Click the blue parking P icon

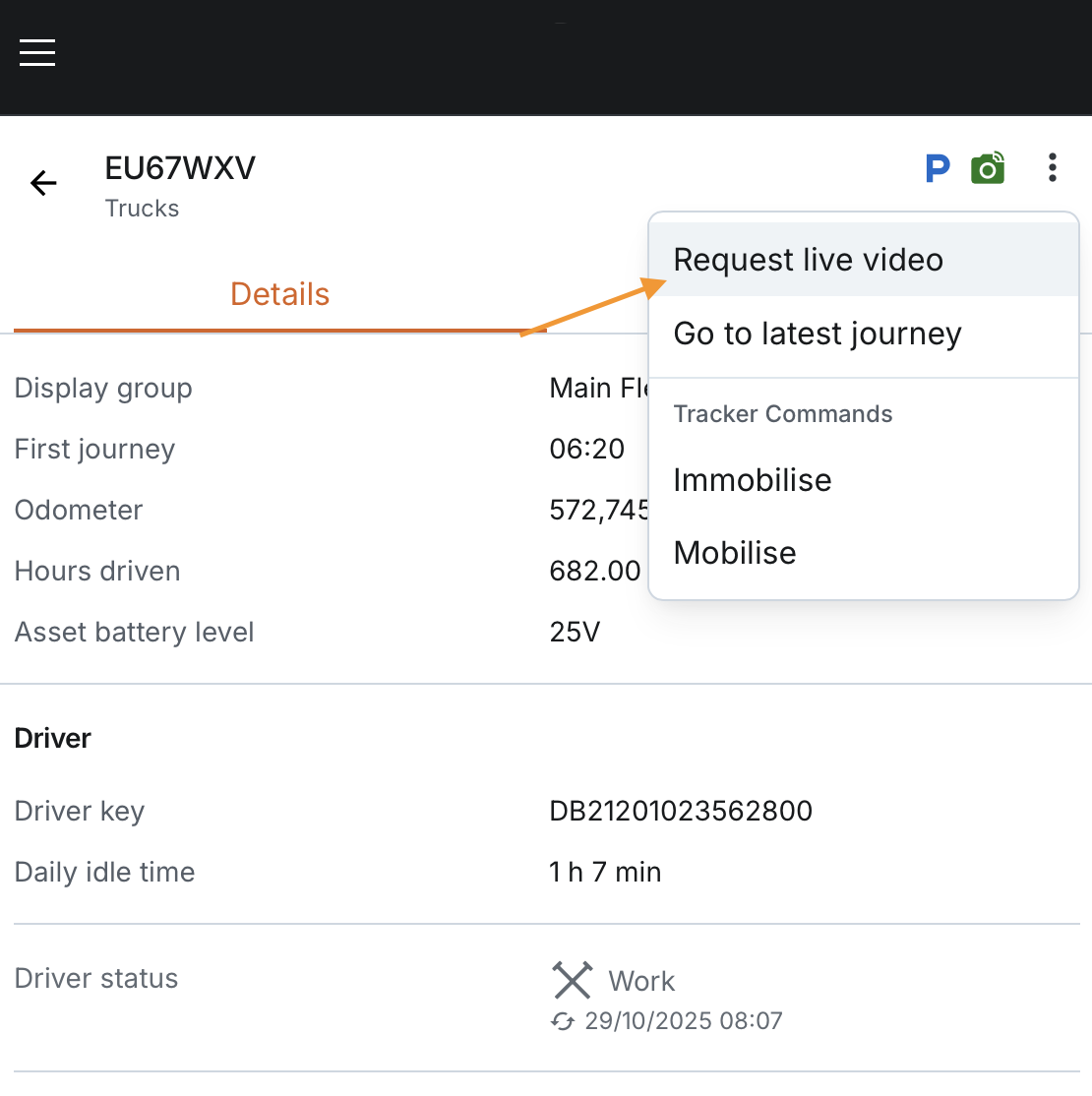pyautogui.click(x=938, y=169)
